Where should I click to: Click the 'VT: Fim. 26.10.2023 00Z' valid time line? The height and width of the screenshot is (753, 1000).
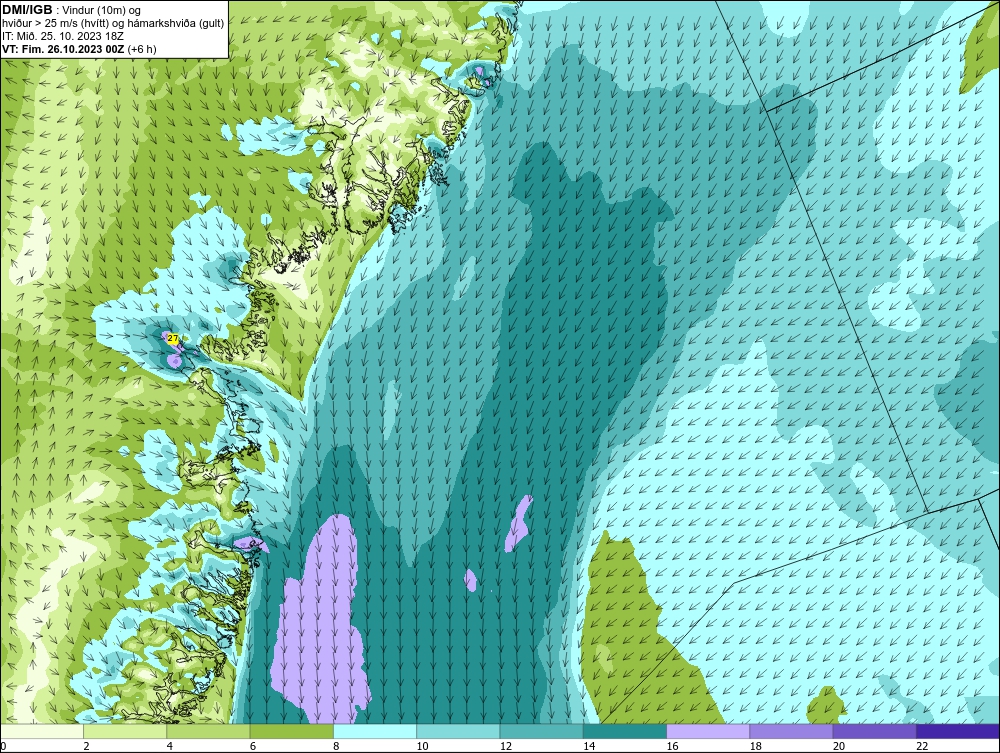[x=79, y=48]
